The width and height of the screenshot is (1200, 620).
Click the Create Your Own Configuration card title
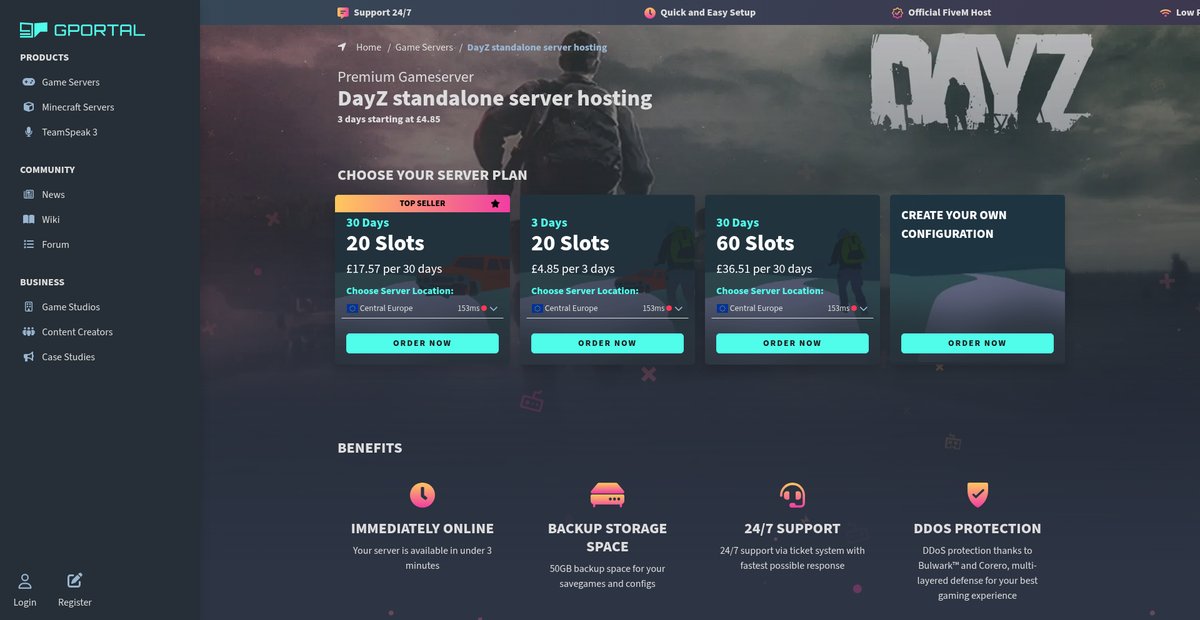(954, 224)
